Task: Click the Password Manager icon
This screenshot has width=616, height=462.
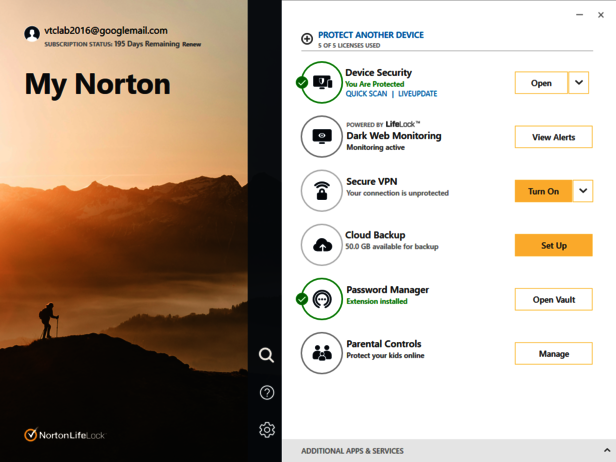Action: point(322,299)
